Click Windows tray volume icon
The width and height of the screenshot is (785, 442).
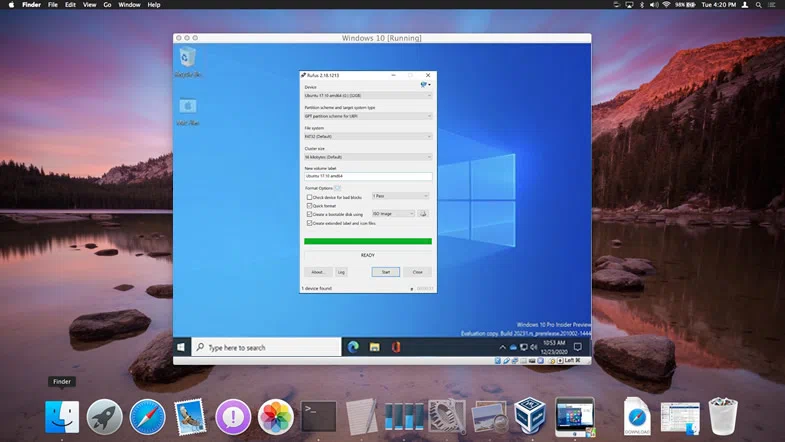[534, 347]
